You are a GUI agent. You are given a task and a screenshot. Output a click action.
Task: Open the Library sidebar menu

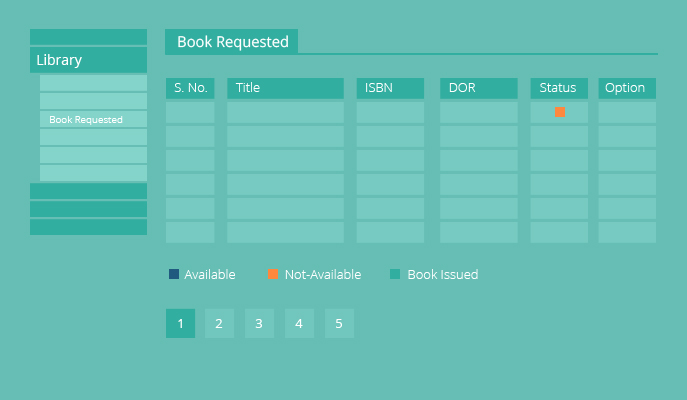tap(88, 60)
